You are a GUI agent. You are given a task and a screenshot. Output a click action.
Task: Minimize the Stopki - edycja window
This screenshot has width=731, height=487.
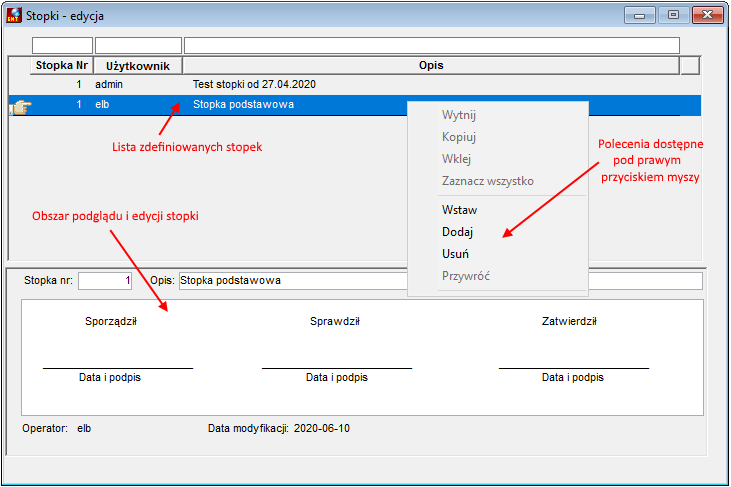pos(640,15)
